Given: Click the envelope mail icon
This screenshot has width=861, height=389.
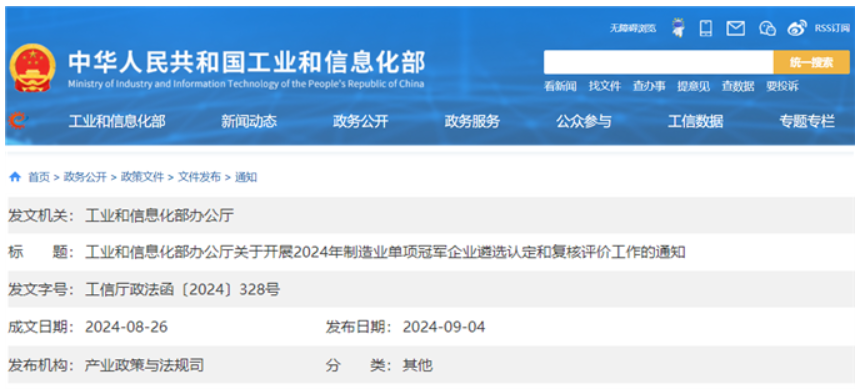Looking at the screenshot, I should 735,28.
